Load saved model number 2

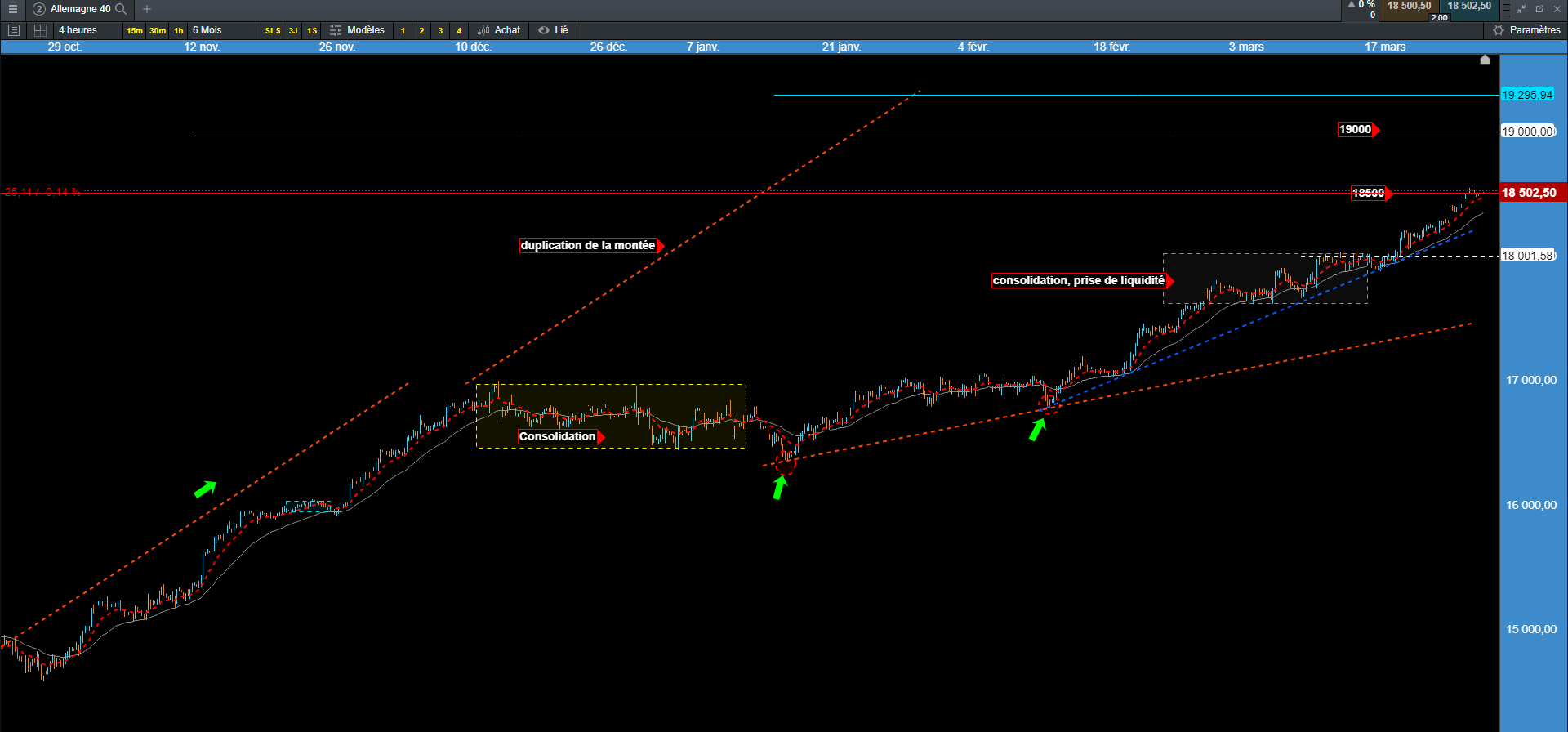[421, 30]
